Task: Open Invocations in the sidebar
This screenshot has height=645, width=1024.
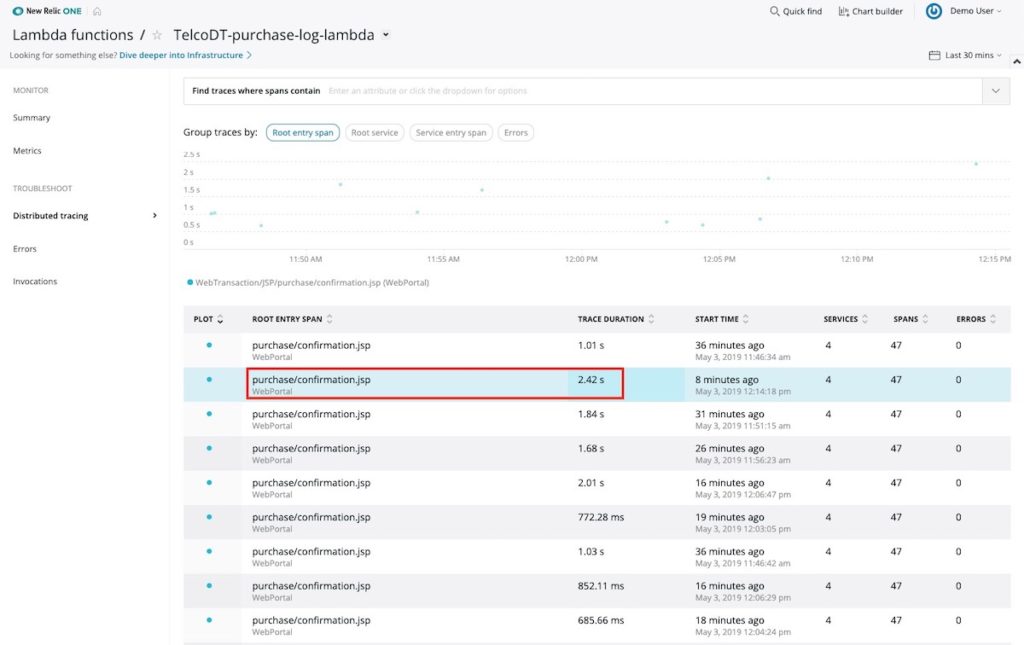Action: [x=35, y=281]
